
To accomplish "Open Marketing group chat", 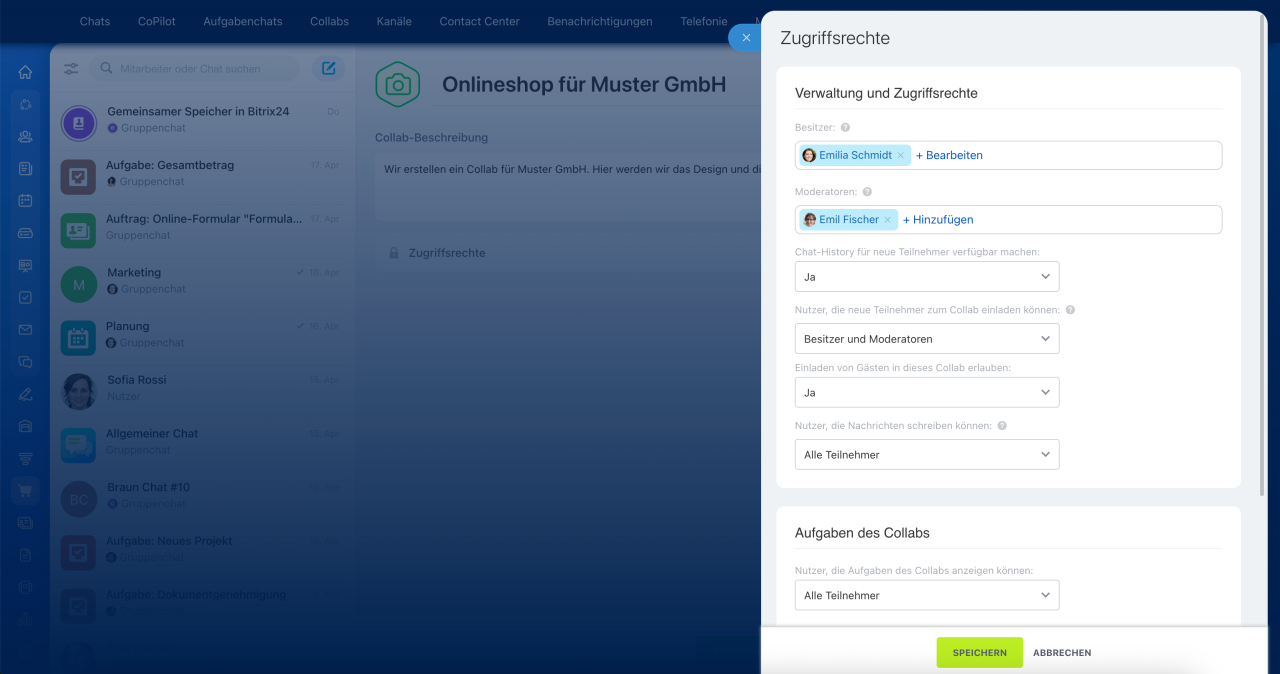I will tap(203, 284).
